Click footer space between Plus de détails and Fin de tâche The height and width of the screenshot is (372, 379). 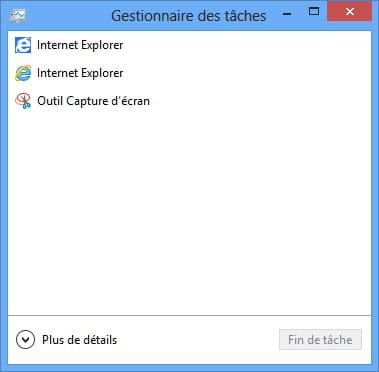(198, 340)
